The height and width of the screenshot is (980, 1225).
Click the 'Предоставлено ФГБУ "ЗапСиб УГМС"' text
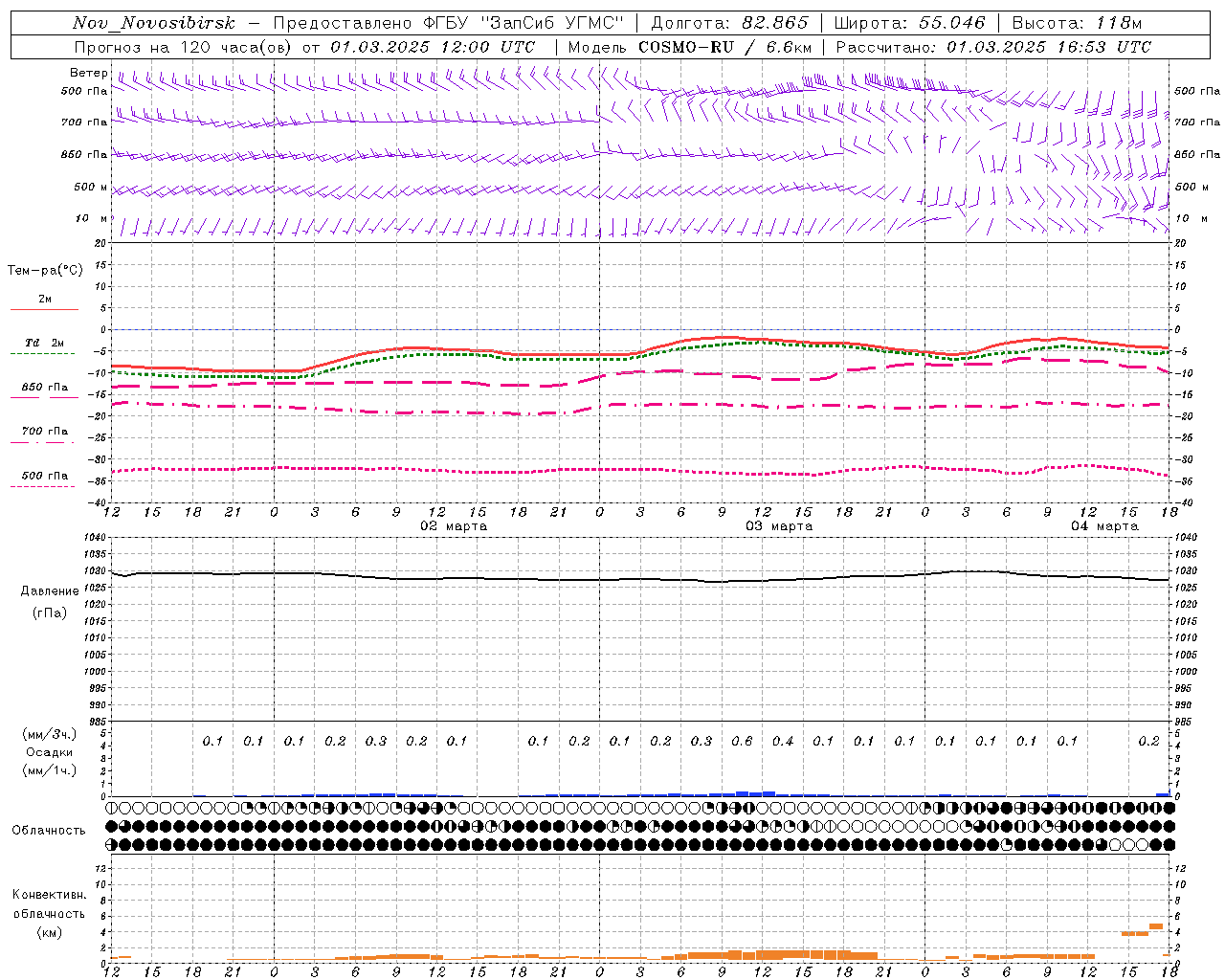(449, 24)
